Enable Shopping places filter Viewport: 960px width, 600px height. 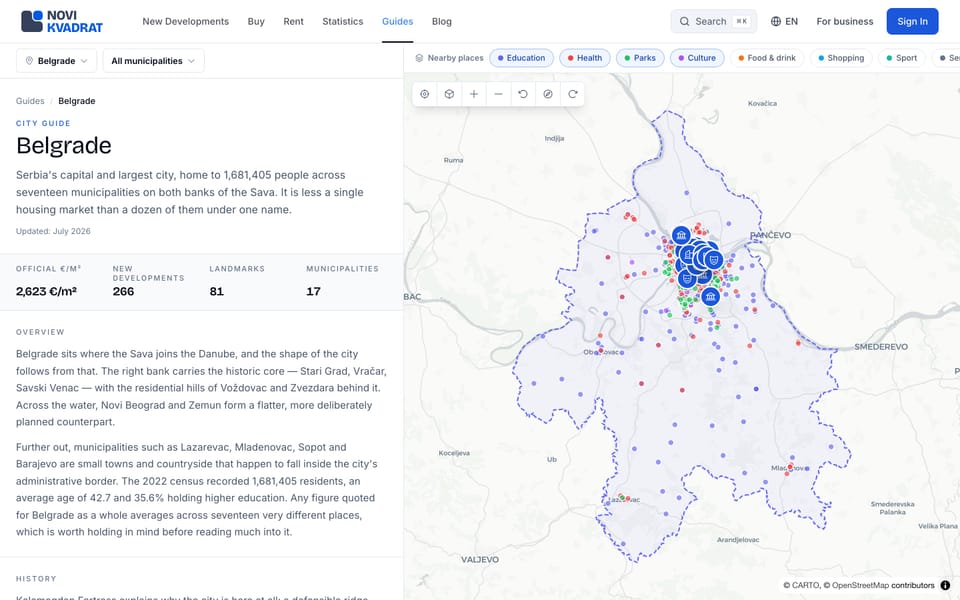(x=841, y=58)
